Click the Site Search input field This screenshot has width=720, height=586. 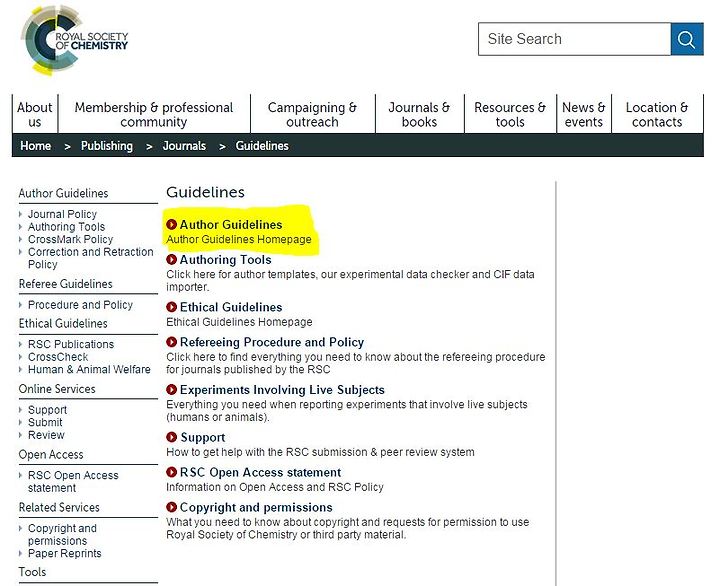click(x=574, y=39)
